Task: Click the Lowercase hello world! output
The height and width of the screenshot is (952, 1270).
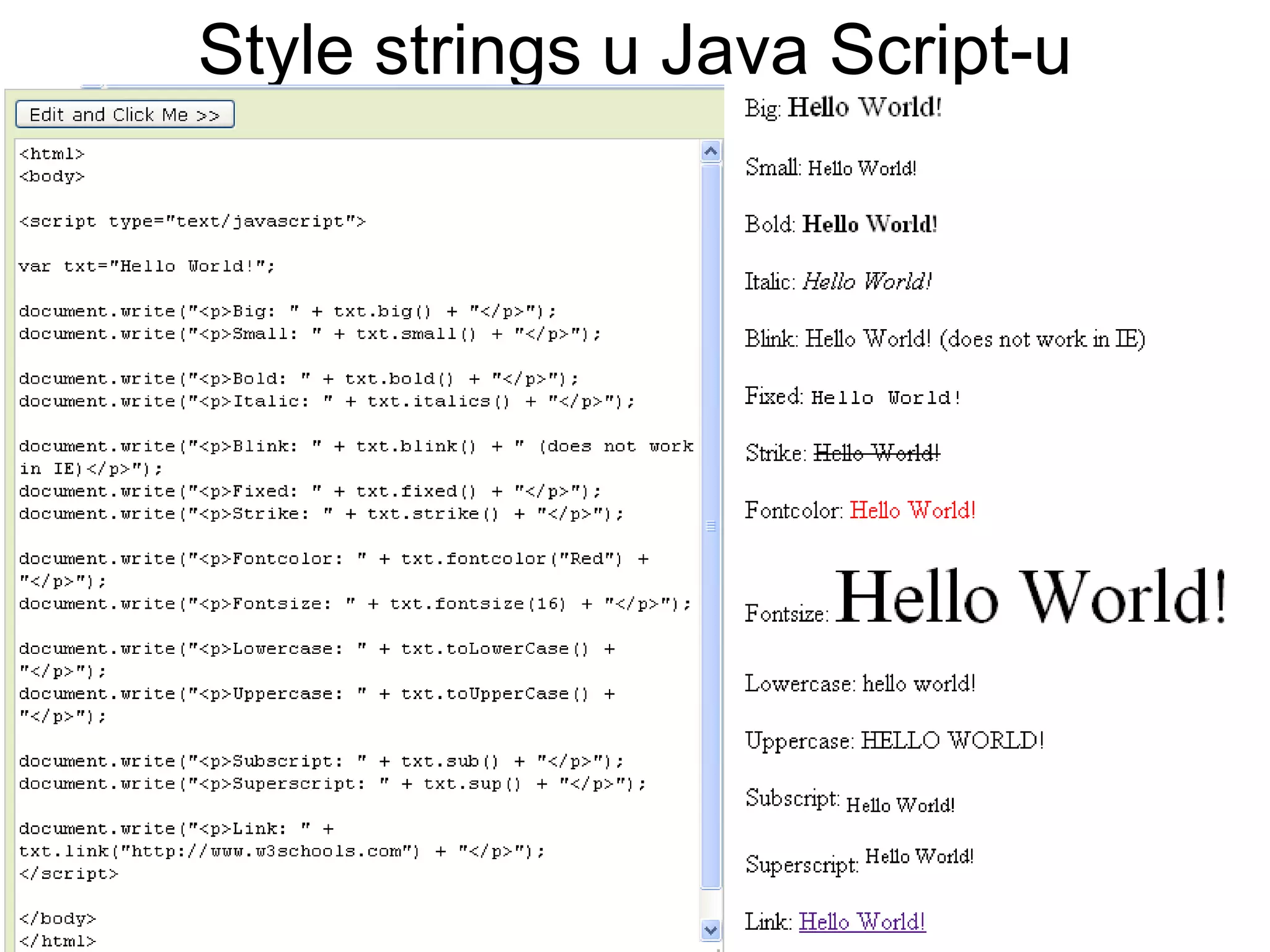Action: (919, 683)
